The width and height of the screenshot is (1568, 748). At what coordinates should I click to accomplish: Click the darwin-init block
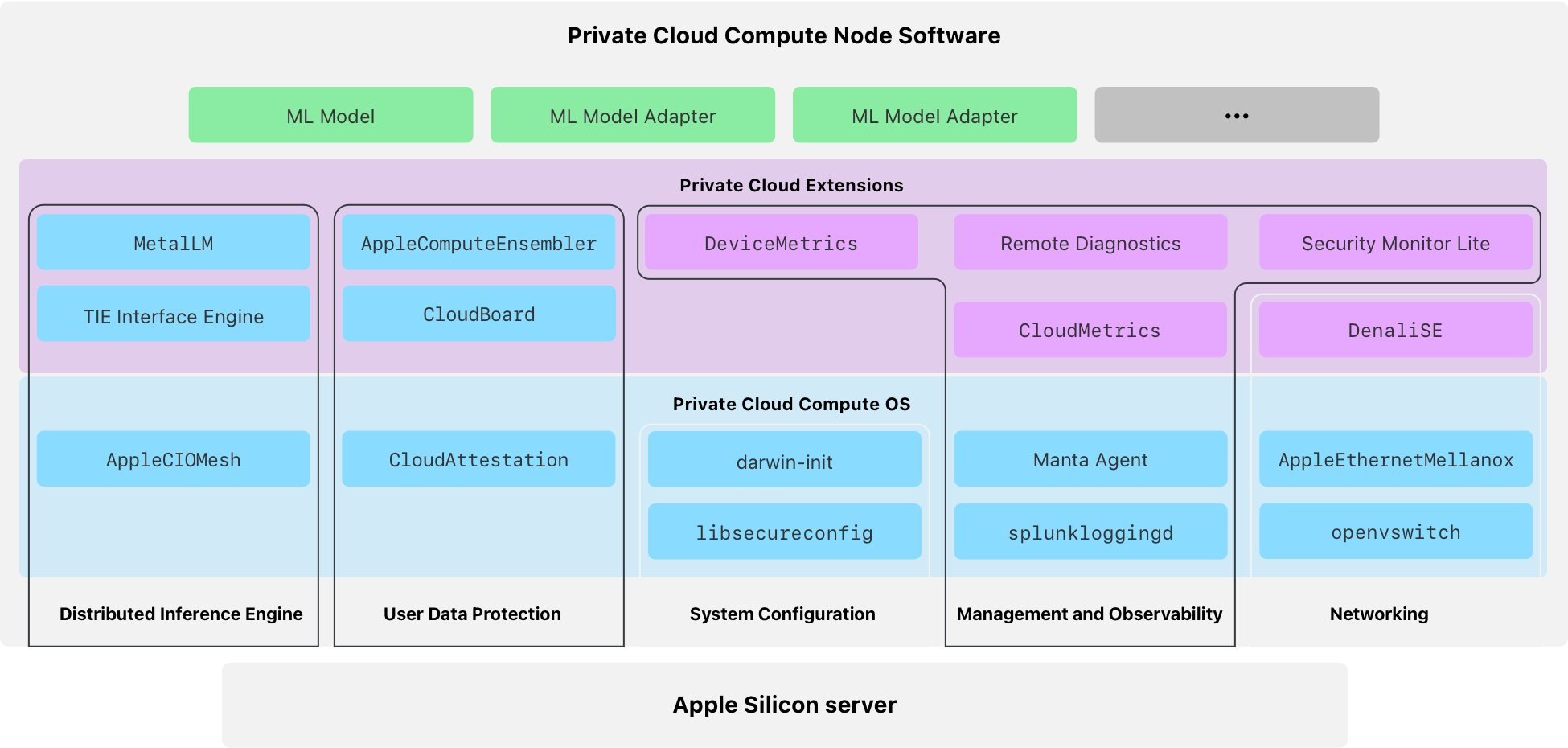[784, 461]
